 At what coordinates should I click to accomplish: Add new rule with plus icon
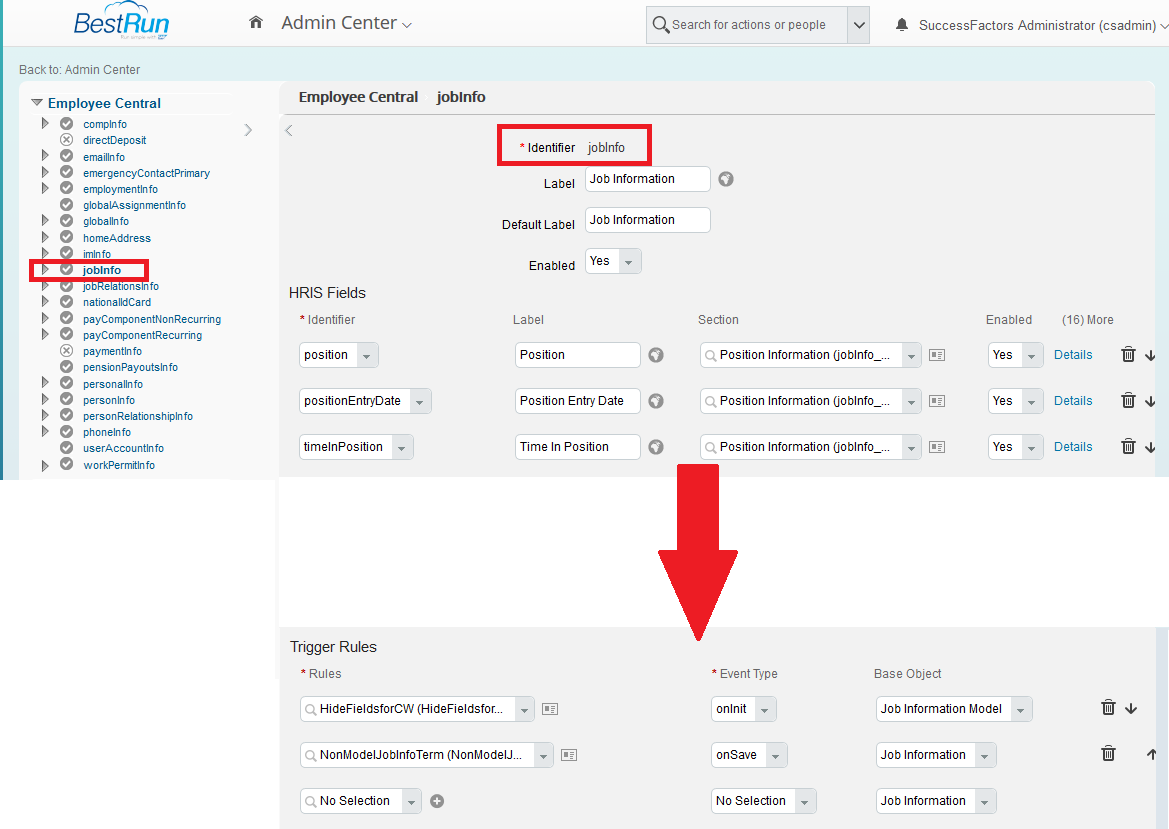coord(438,801)
